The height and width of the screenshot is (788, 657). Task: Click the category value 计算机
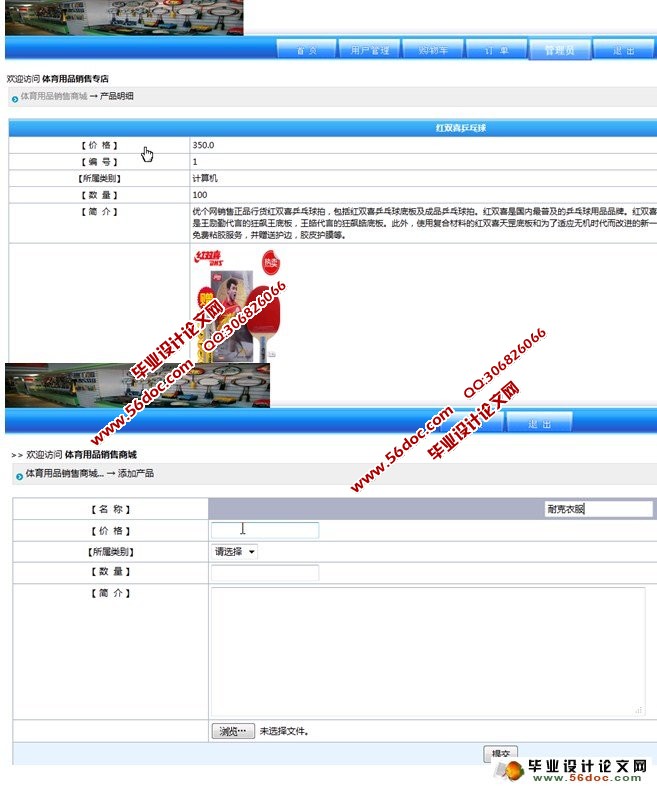[x=205, y=178]
